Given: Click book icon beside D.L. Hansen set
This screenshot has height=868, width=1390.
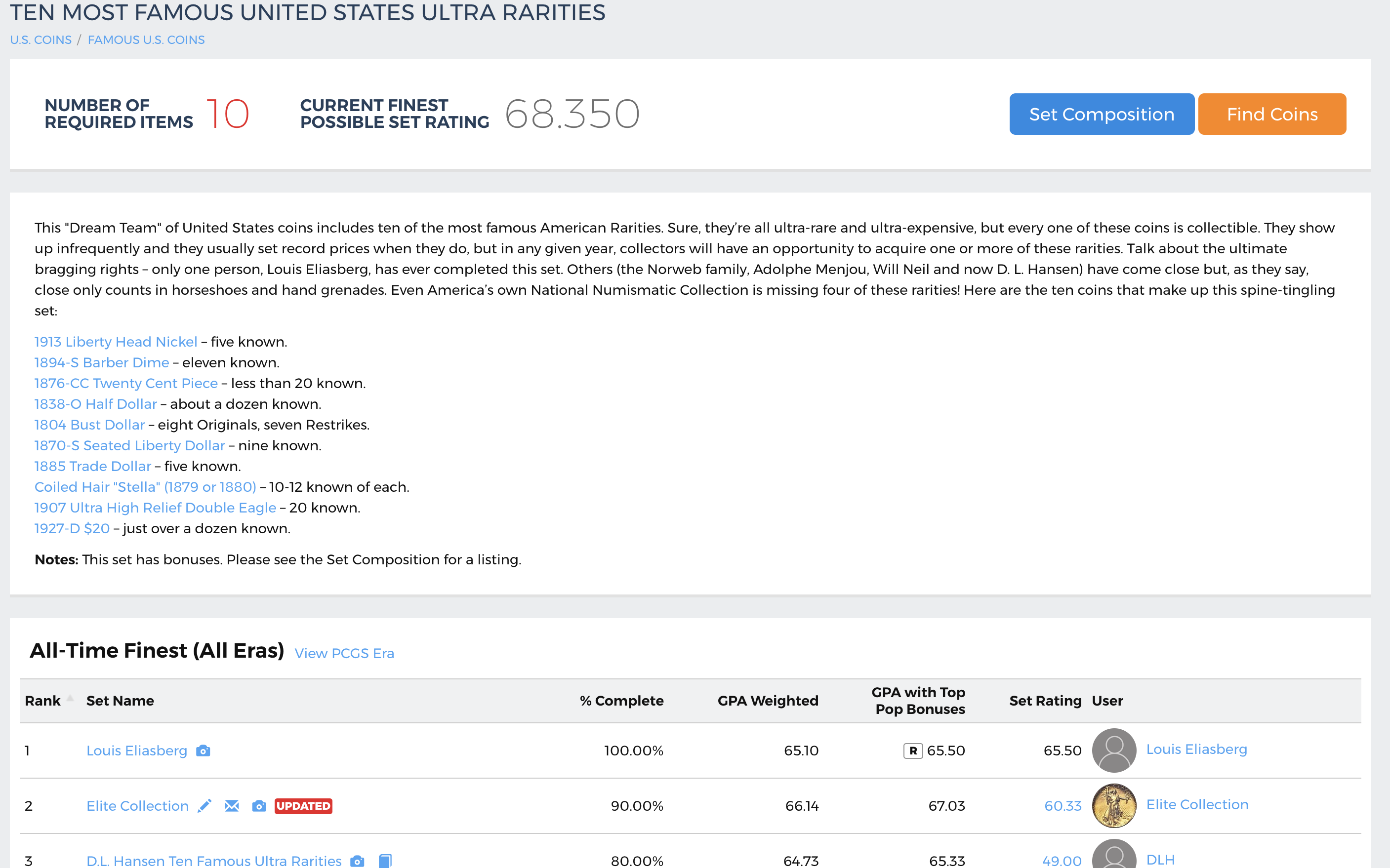Looking at the screenshot, I should click(x=385, y=861).
